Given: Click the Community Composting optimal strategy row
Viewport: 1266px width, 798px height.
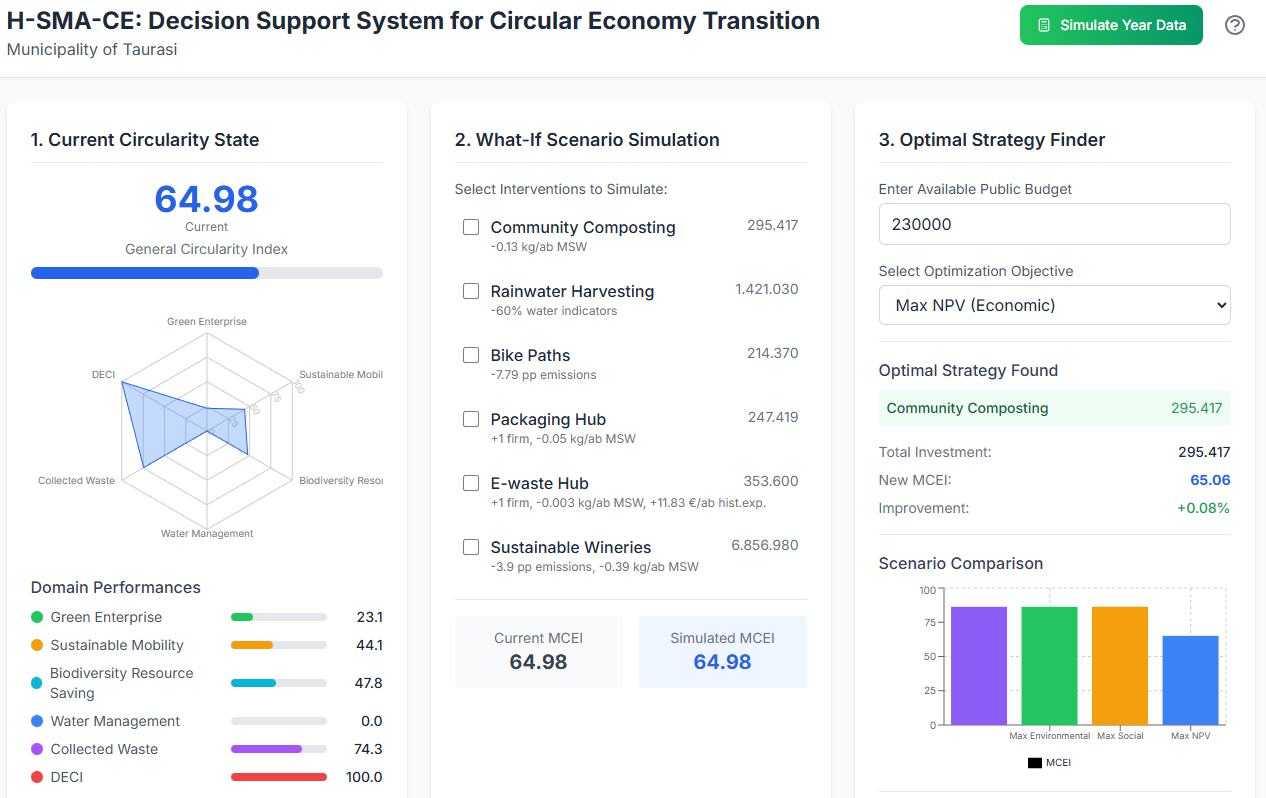Looking at the screenshot, I should [1054, 408].
